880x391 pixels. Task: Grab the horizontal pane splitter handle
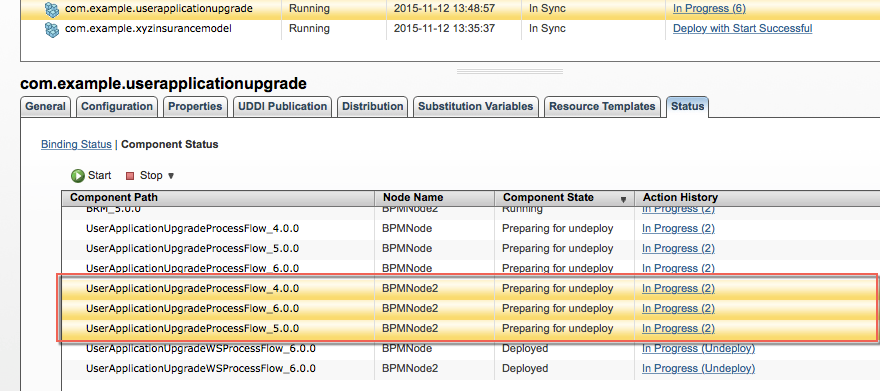tap(510, 71)
